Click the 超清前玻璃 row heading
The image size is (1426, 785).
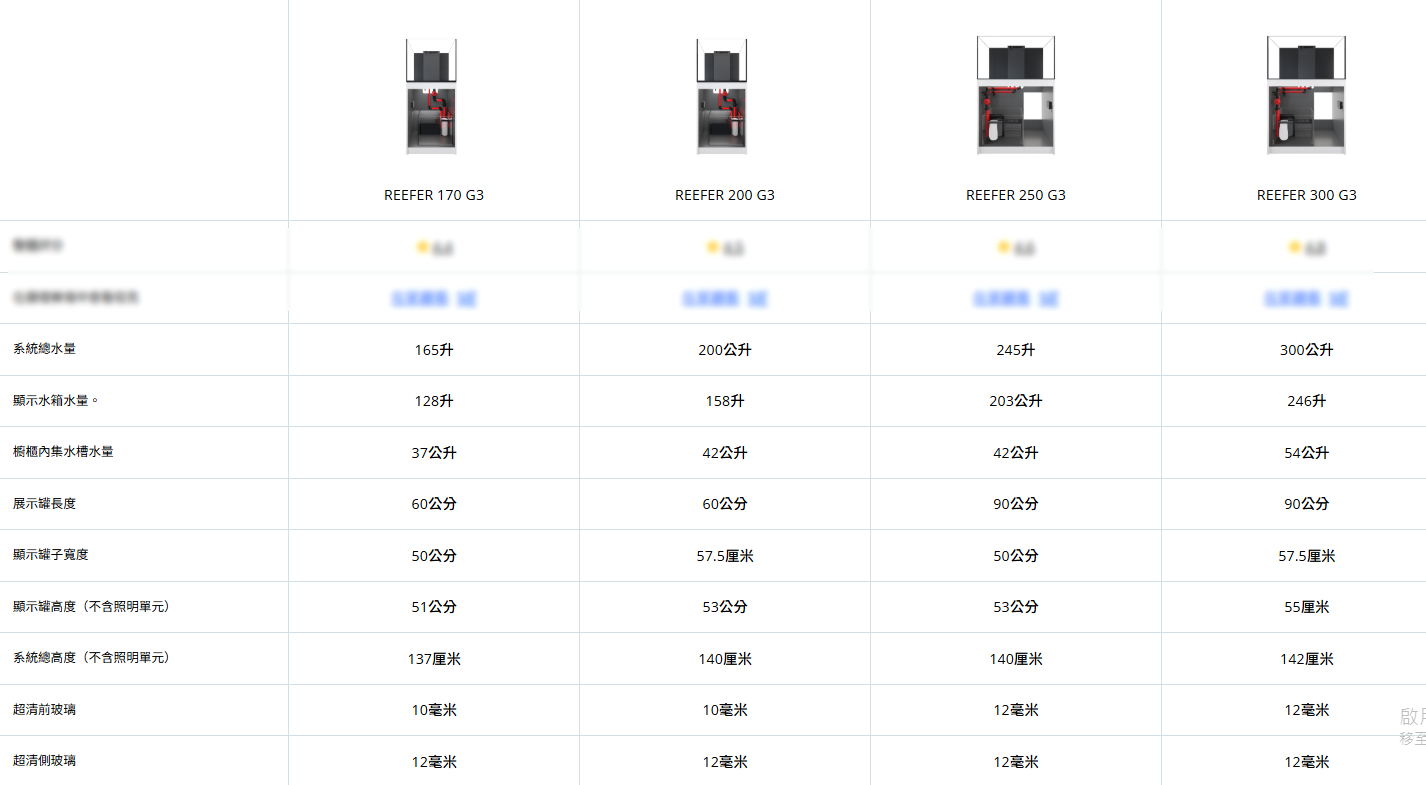point(44,709)
